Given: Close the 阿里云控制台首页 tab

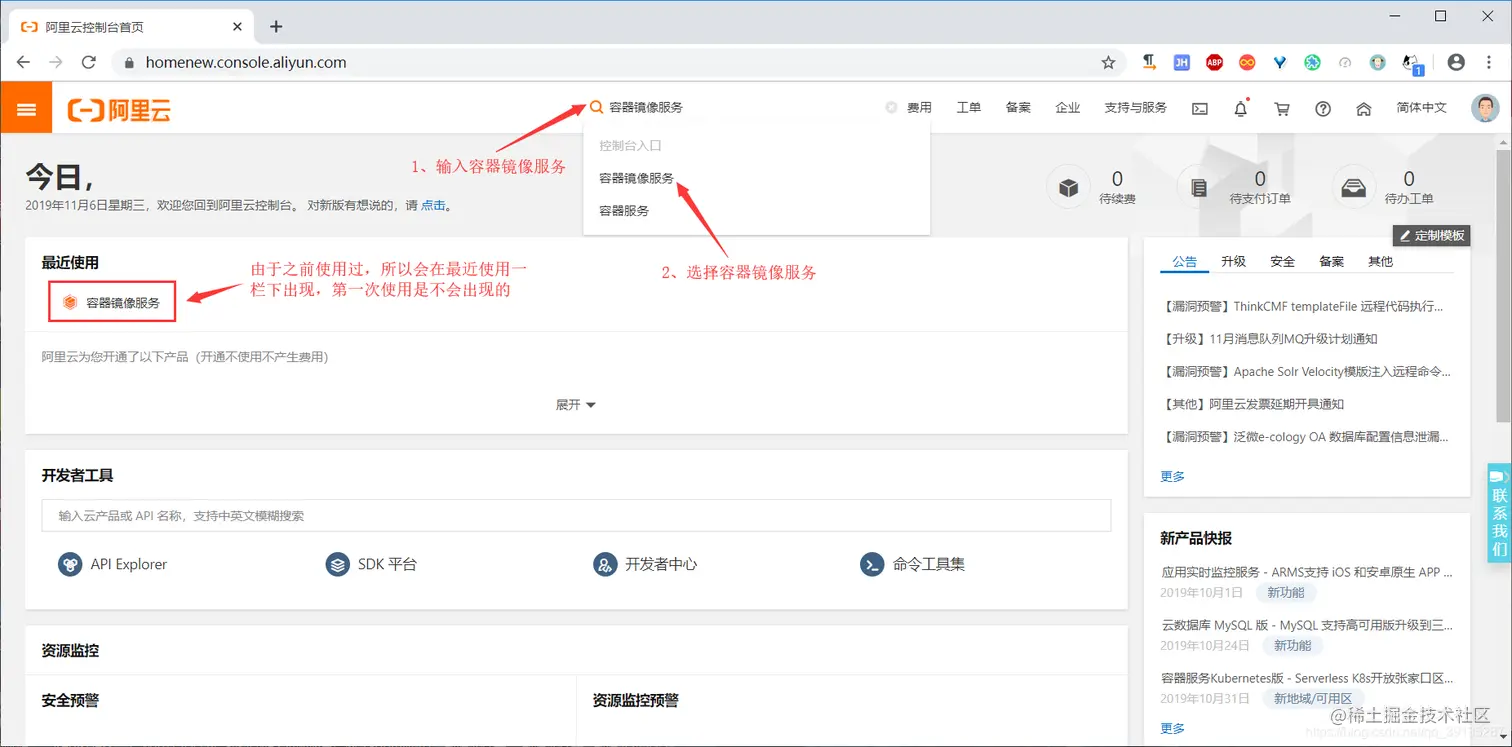Looking at the screenshot, I should (x=237, y=27).
